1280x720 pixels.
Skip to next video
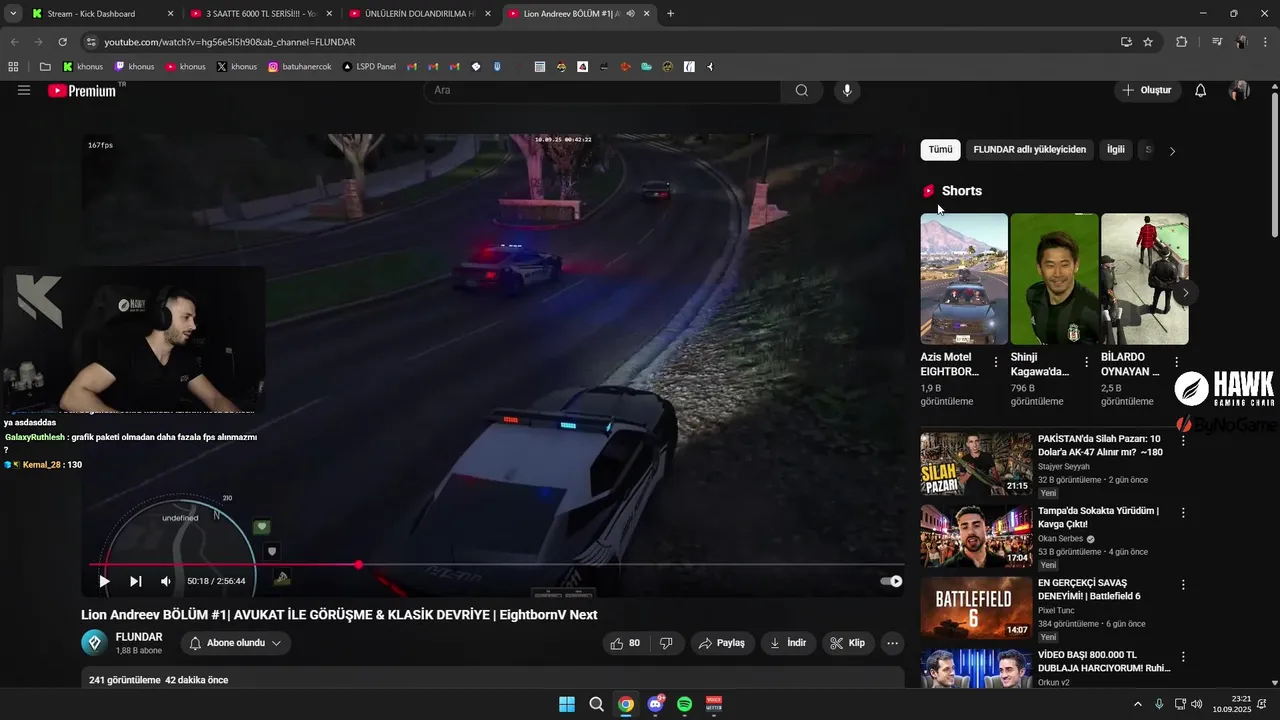[136, 581]
